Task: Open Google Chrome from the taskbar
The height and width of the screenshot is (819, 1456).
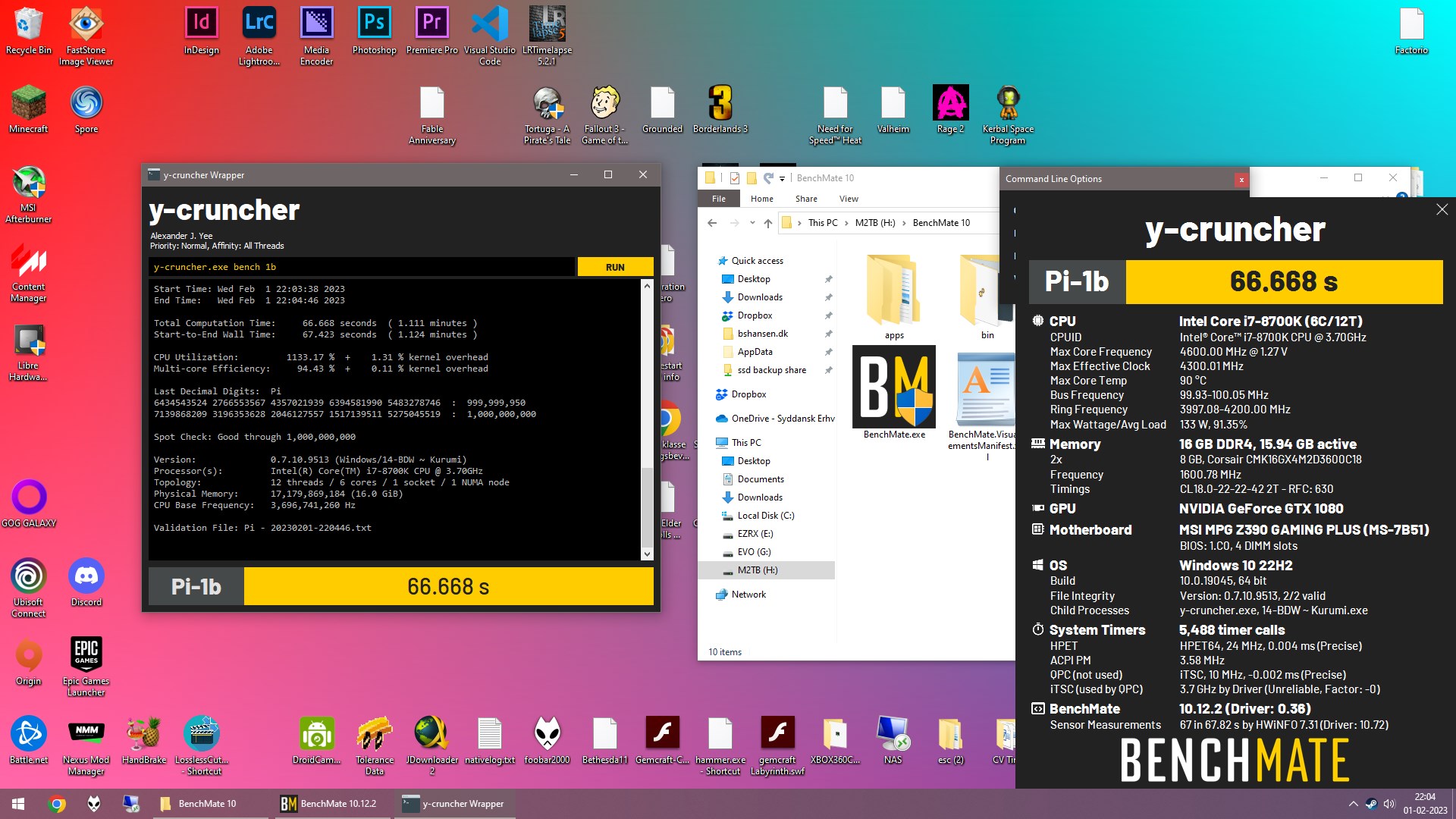Action: click(57, 804)
